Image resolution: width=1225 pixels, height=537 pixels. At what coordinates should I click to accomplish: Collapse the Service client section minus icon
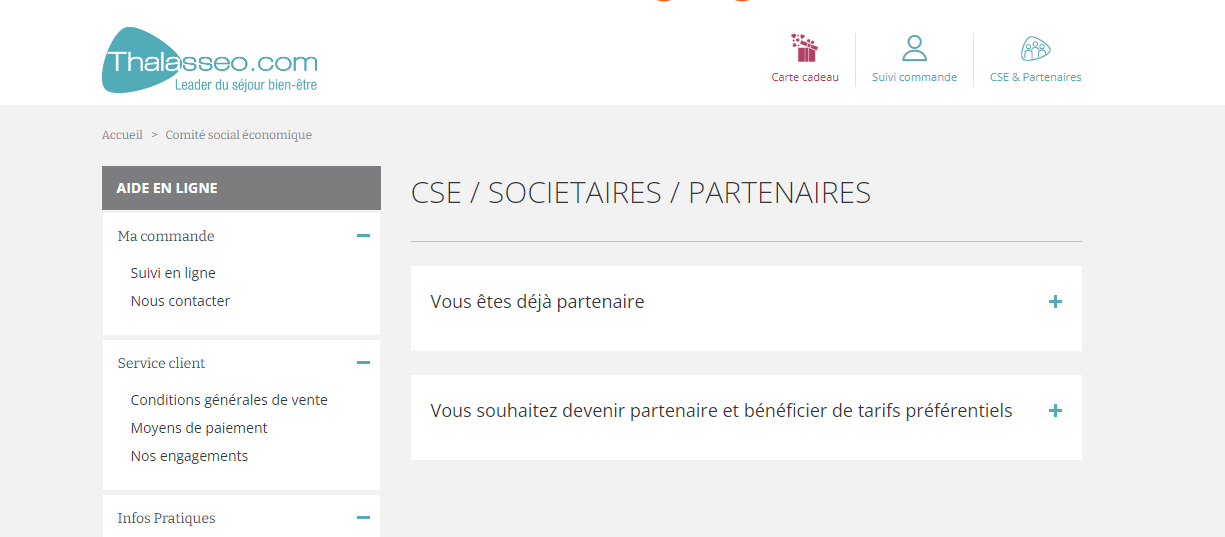pos(363,363)
